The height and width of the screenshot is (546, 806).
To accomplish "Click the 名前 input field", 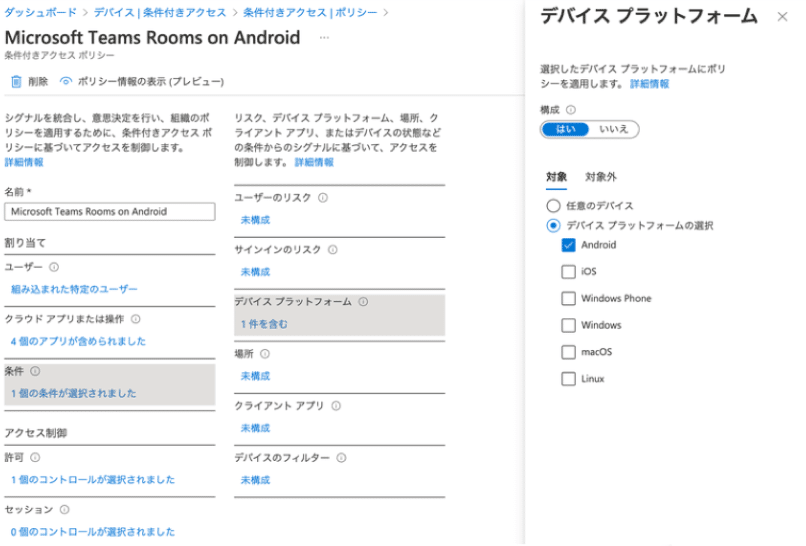I will click(x=109, y=211).
